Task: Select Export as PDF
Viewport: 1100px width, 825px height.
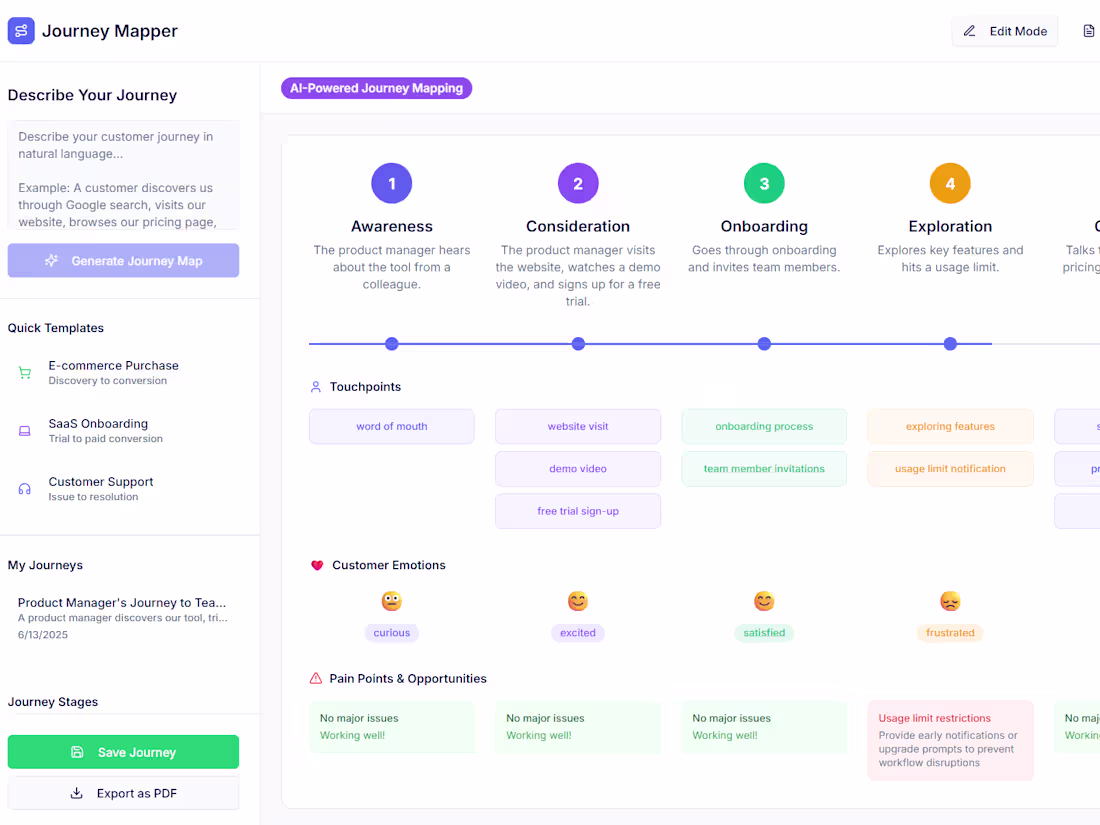Action: [122, 793]
